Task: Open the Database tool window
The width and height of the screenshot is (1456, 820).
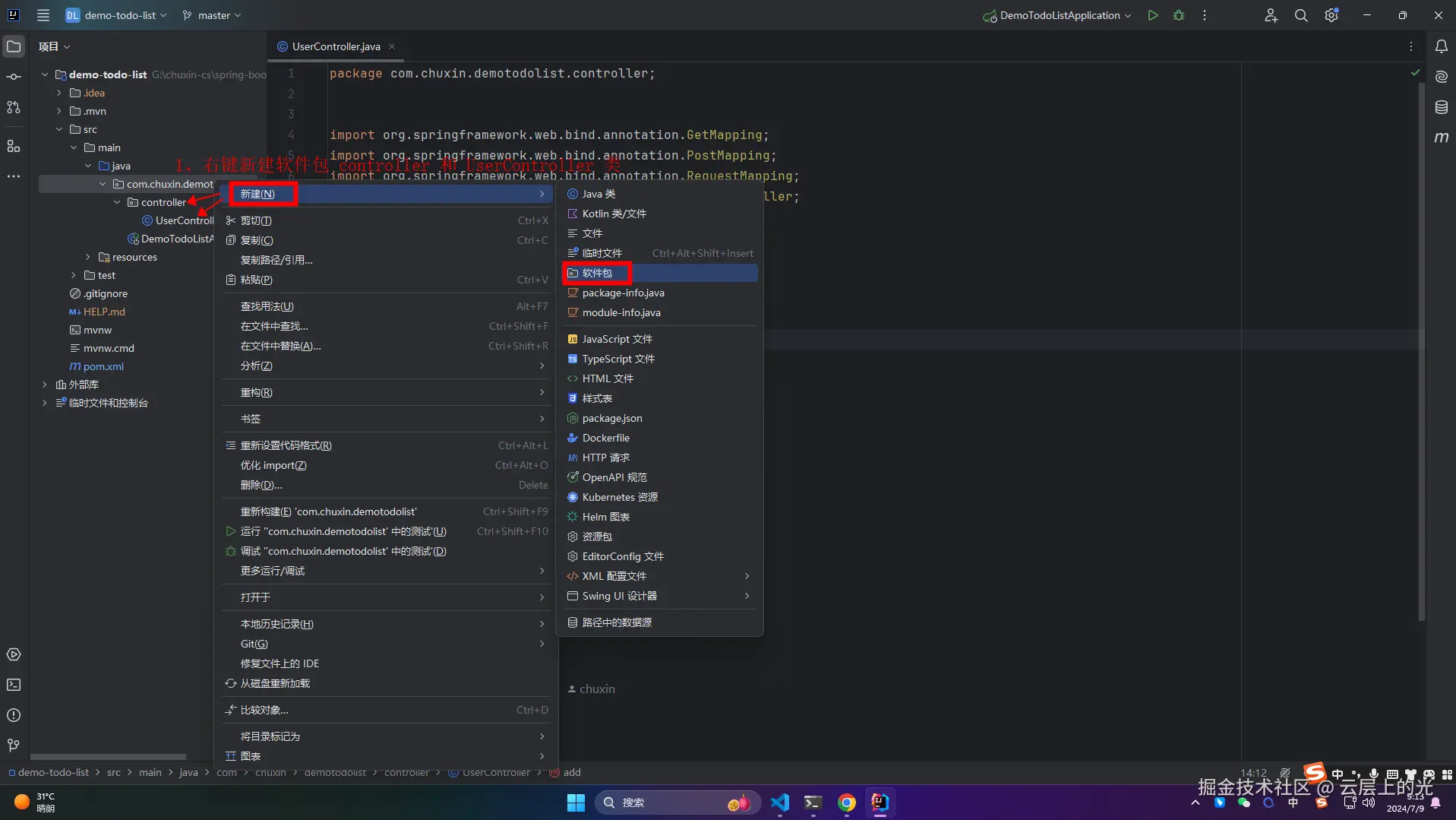Action: click(x=1442, y=107)
